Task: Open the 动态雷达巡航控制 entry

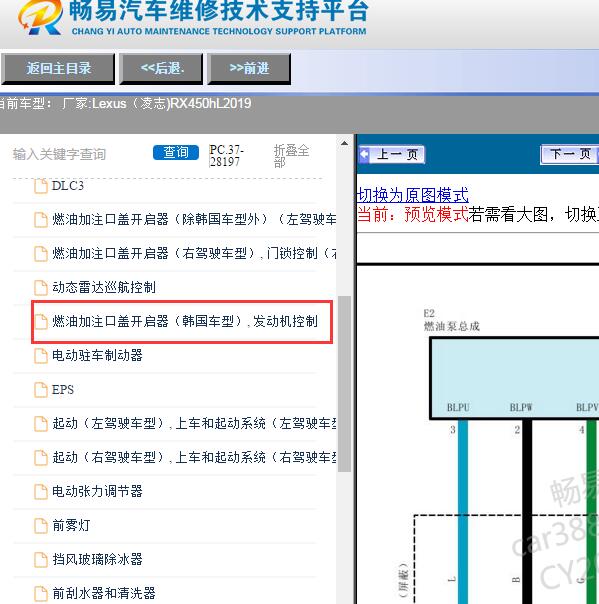Action: tap(104, 287)
